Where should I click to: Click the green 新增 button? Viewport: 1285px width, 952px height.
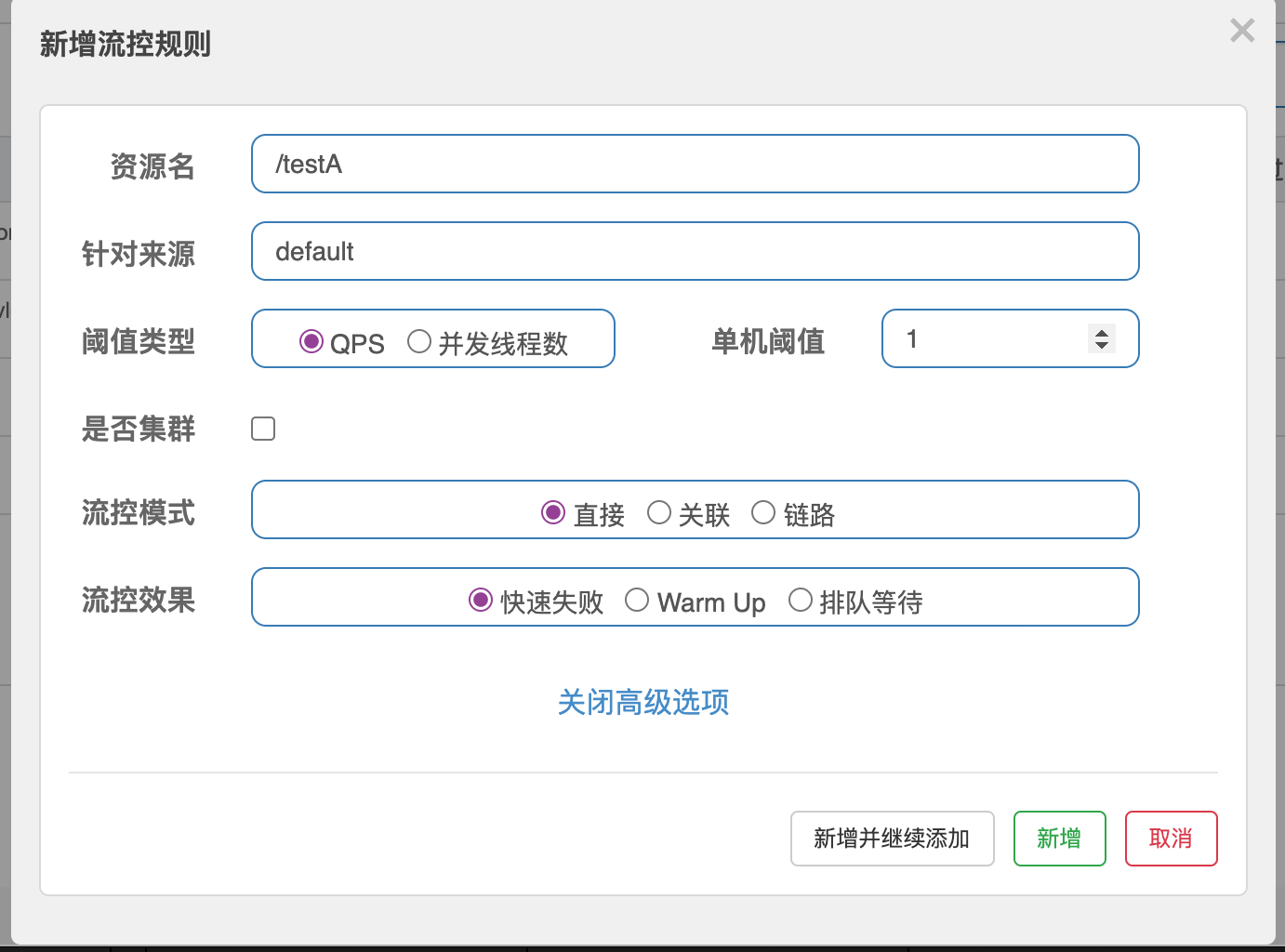1060,839
